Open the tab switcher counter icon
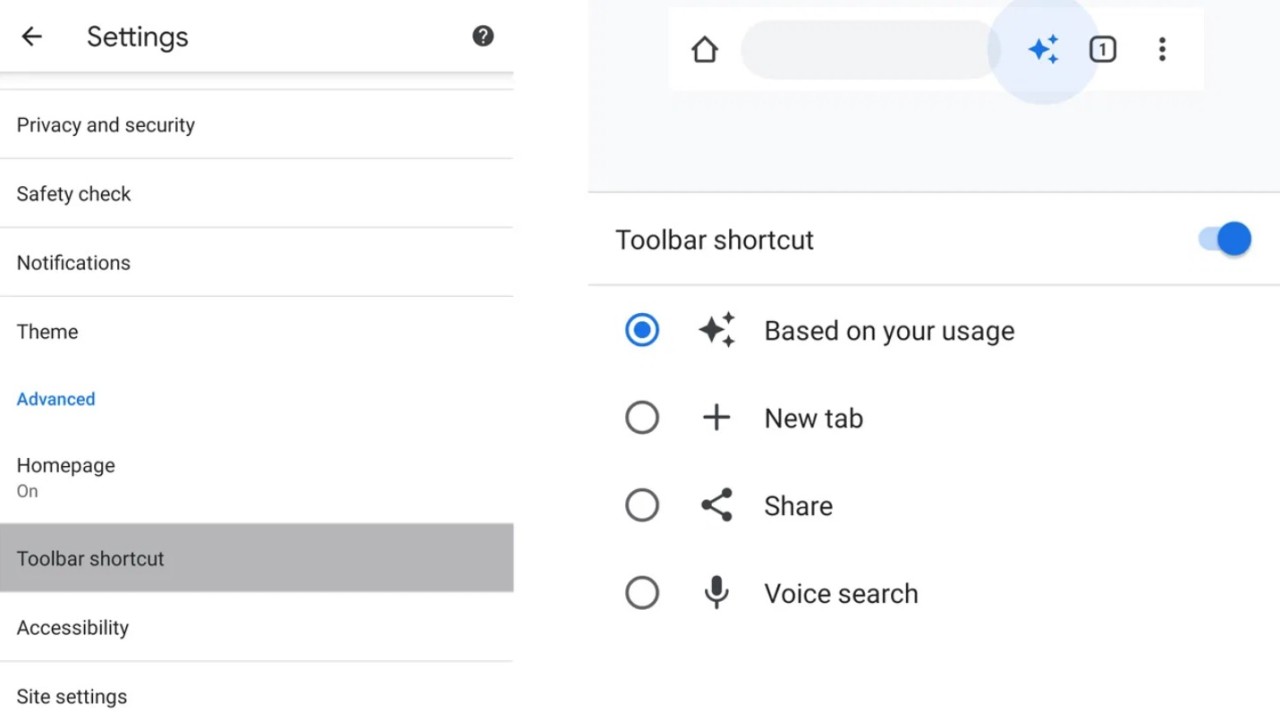 point(1102,50)
